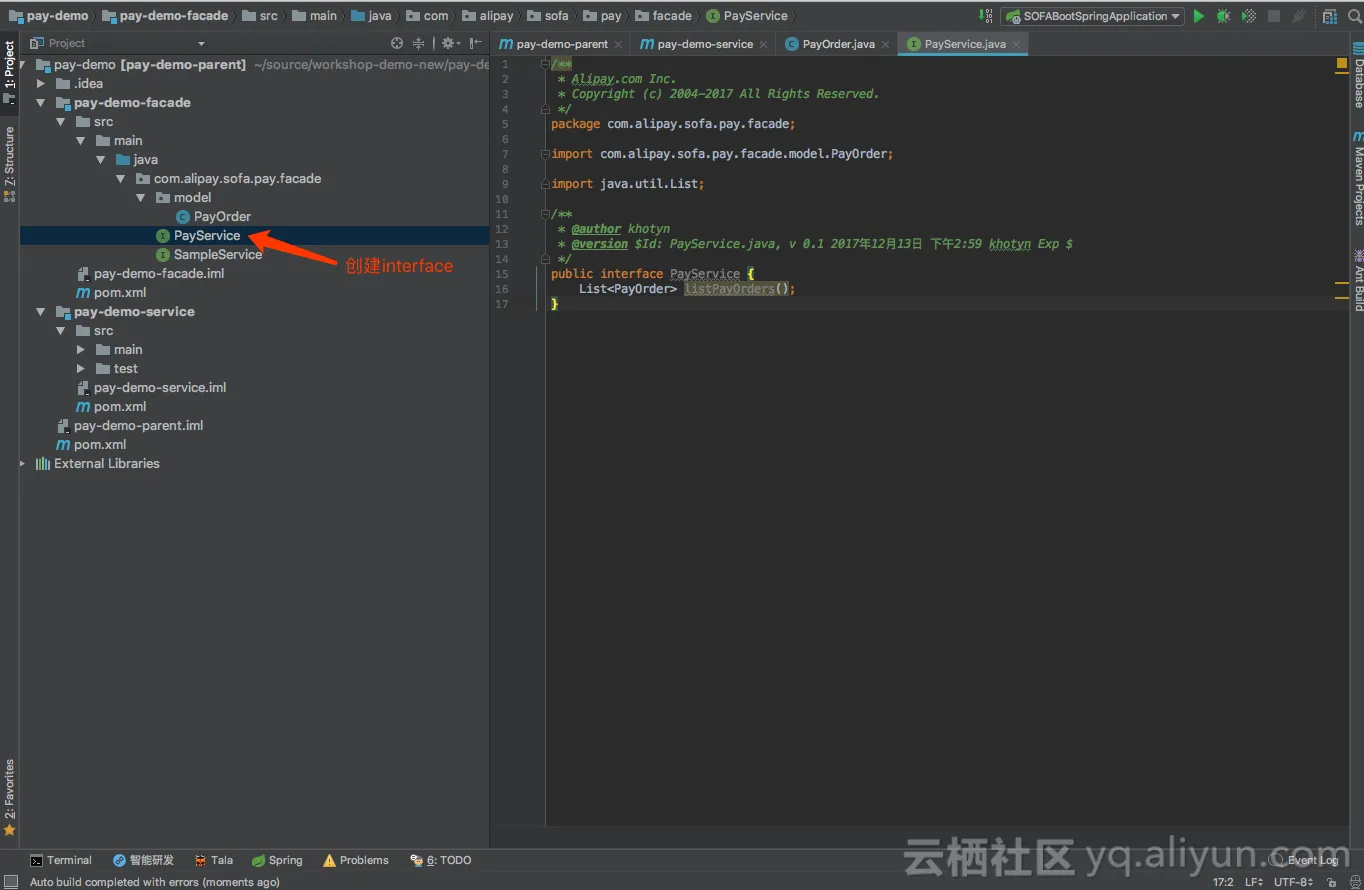Click the pay-demo-facade breadcrumb
Viewport: 1364px width, 890px height.
pyautogui.click(x=165, y=16)
